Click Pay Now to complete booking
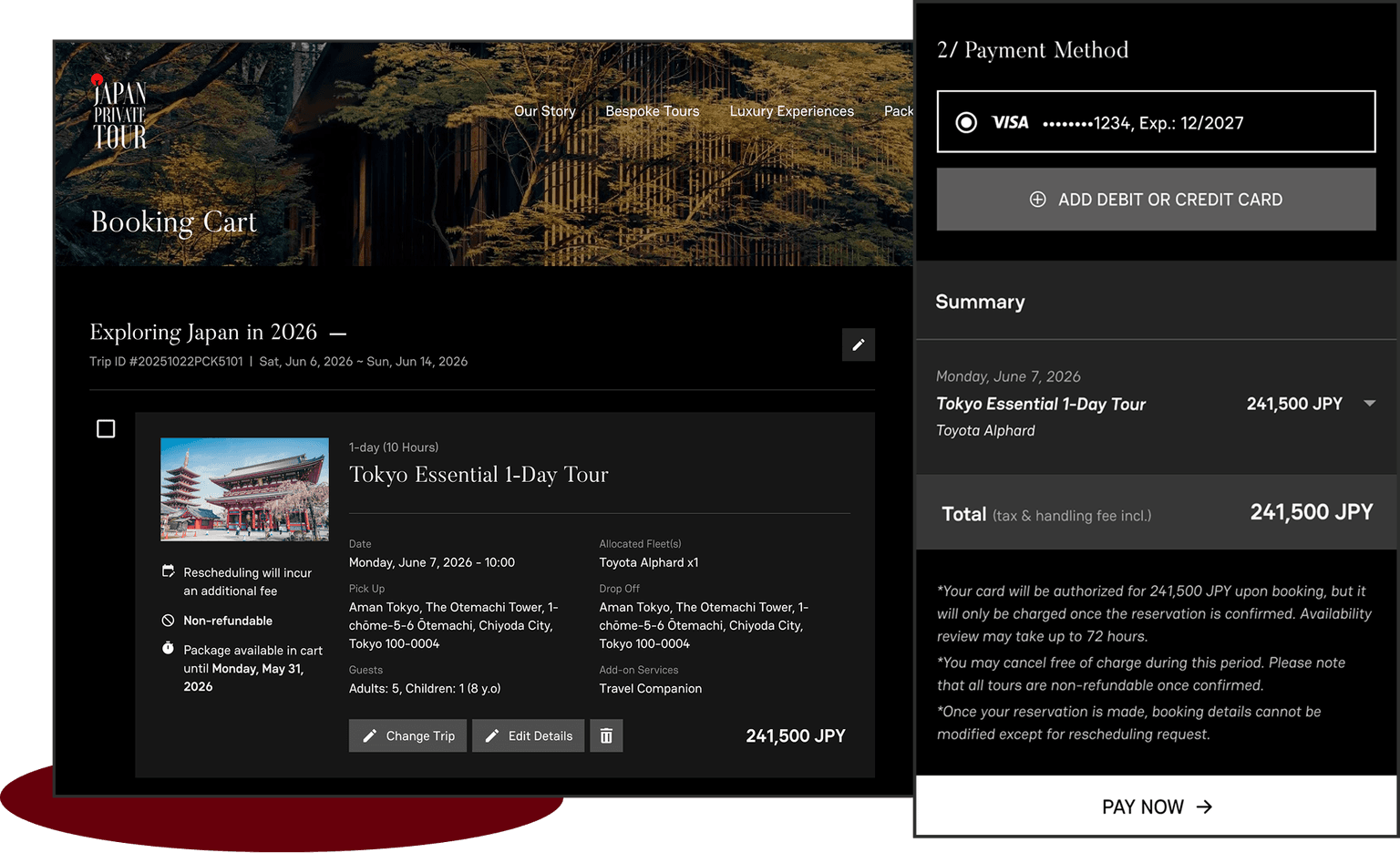Screen dimensions: 1400x853 tap(1156, 807)
